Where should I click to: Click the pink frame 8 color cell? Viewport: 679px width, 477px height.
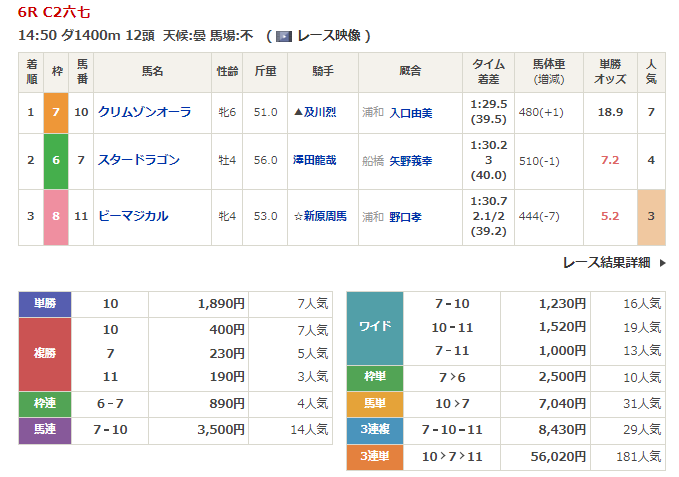(x=56, y=215)
